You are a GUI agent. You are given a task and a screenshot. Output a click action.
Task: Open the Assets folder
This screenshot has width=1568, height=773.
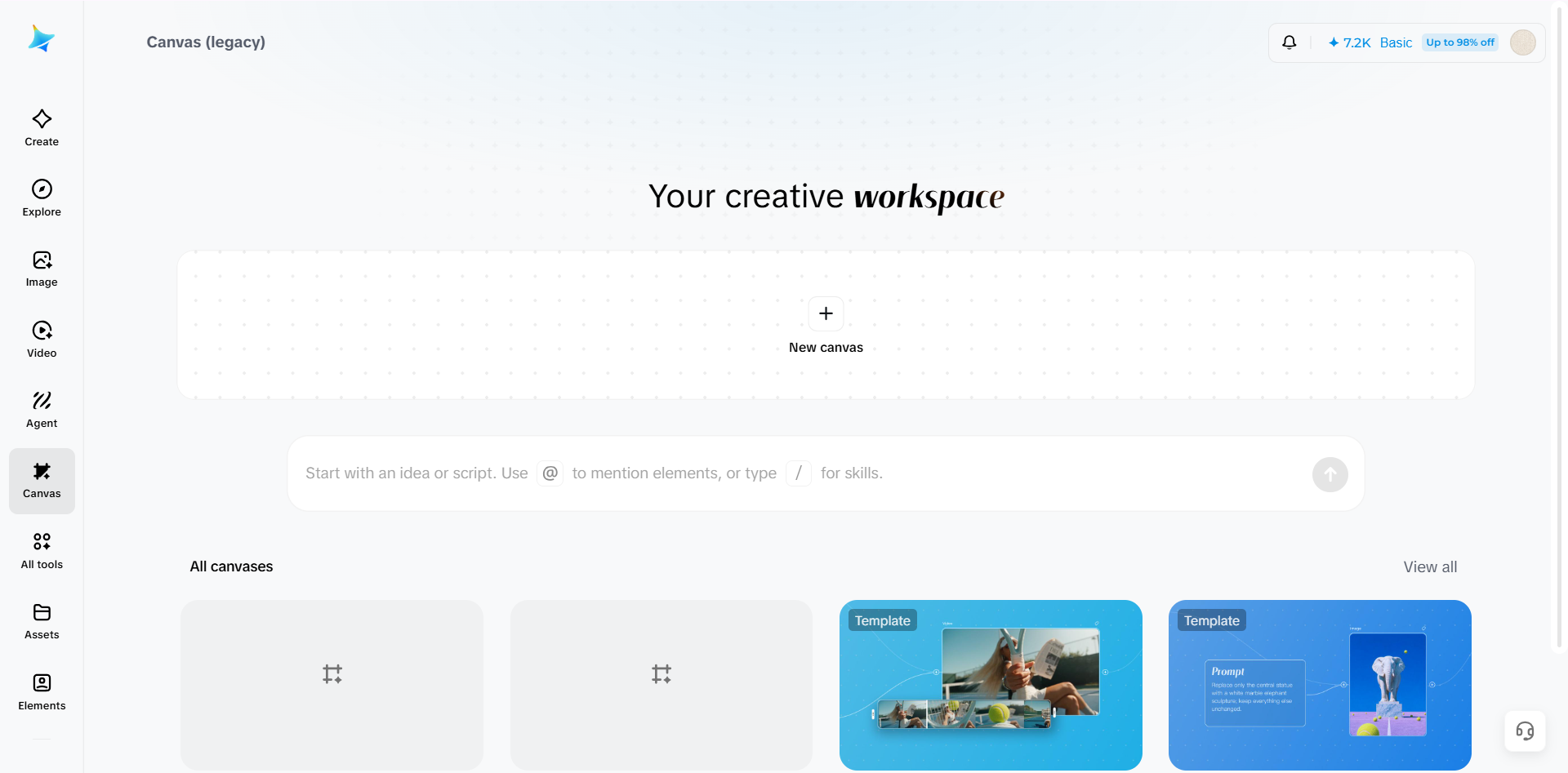[x=42, y=622]
